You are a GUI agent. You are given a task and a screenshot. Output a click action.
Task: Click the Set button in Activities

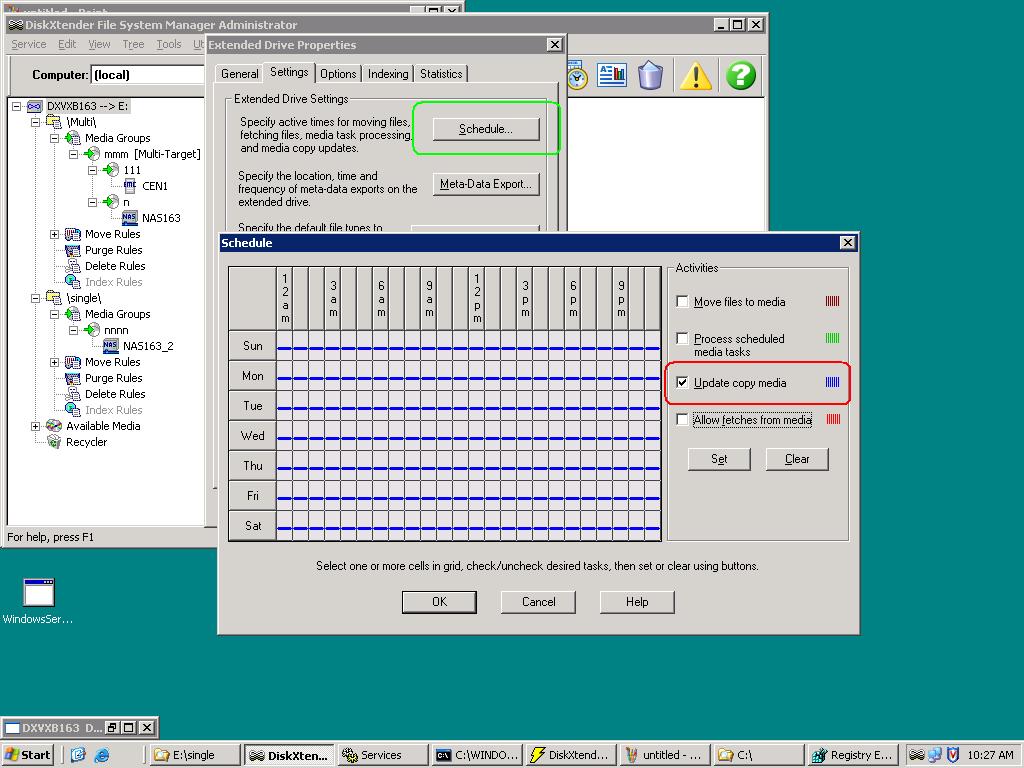point(719,458)
